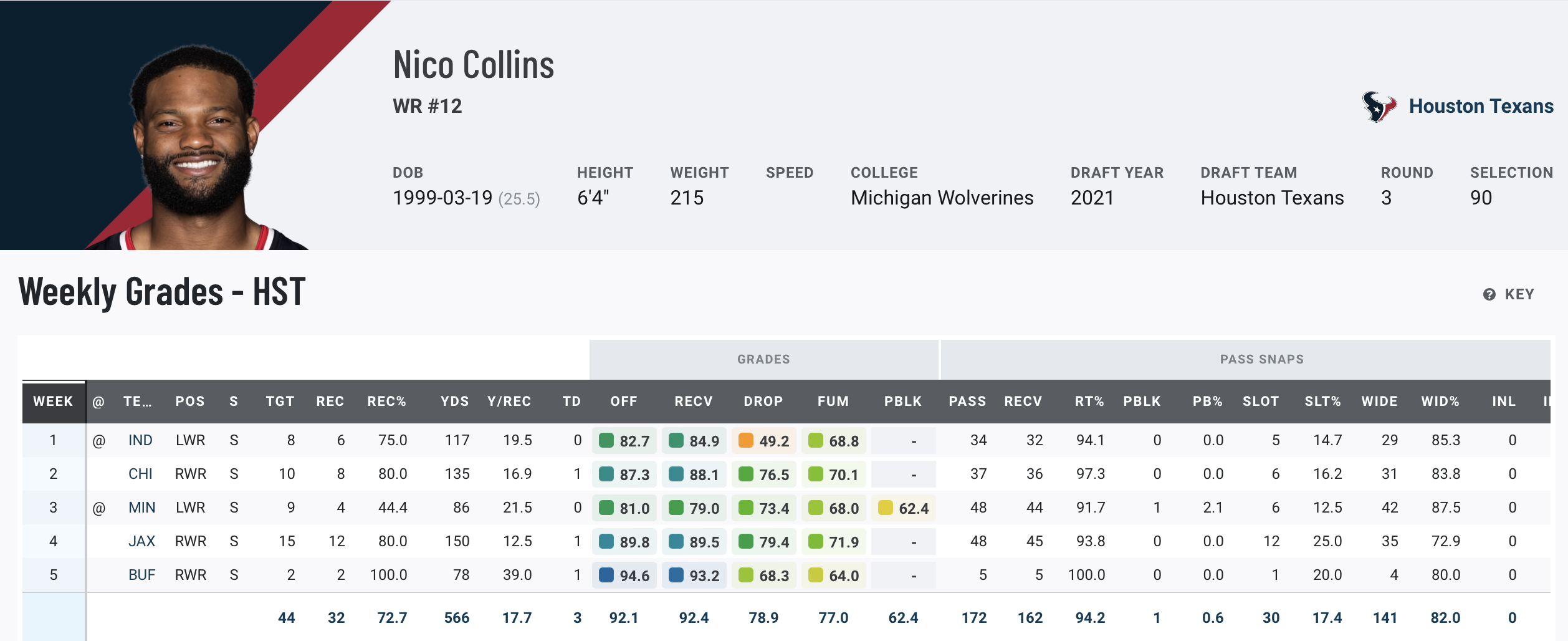Open the IND opponent link in week 1

[140, 440]
